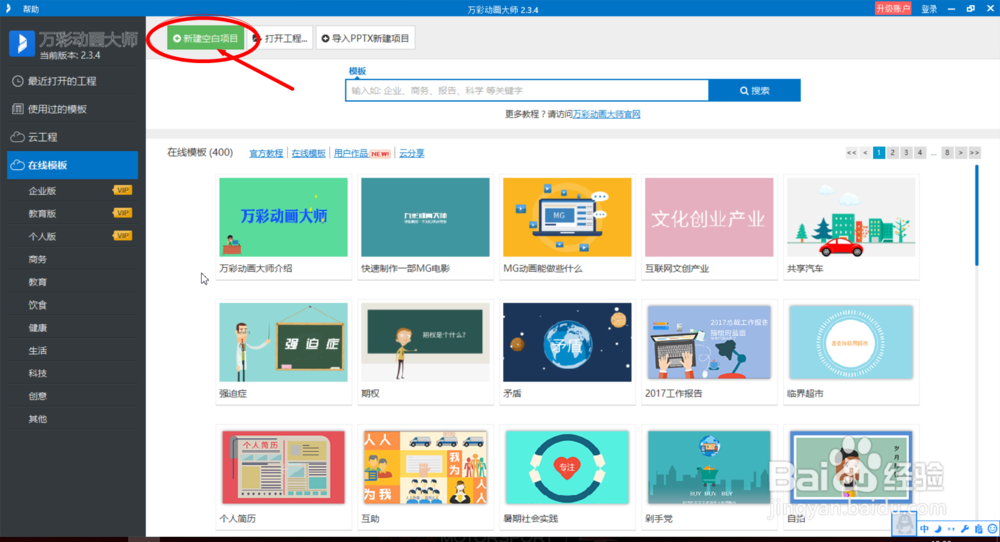Open the 互联网文创产业 template thumbnail

(x=709, y=217)
